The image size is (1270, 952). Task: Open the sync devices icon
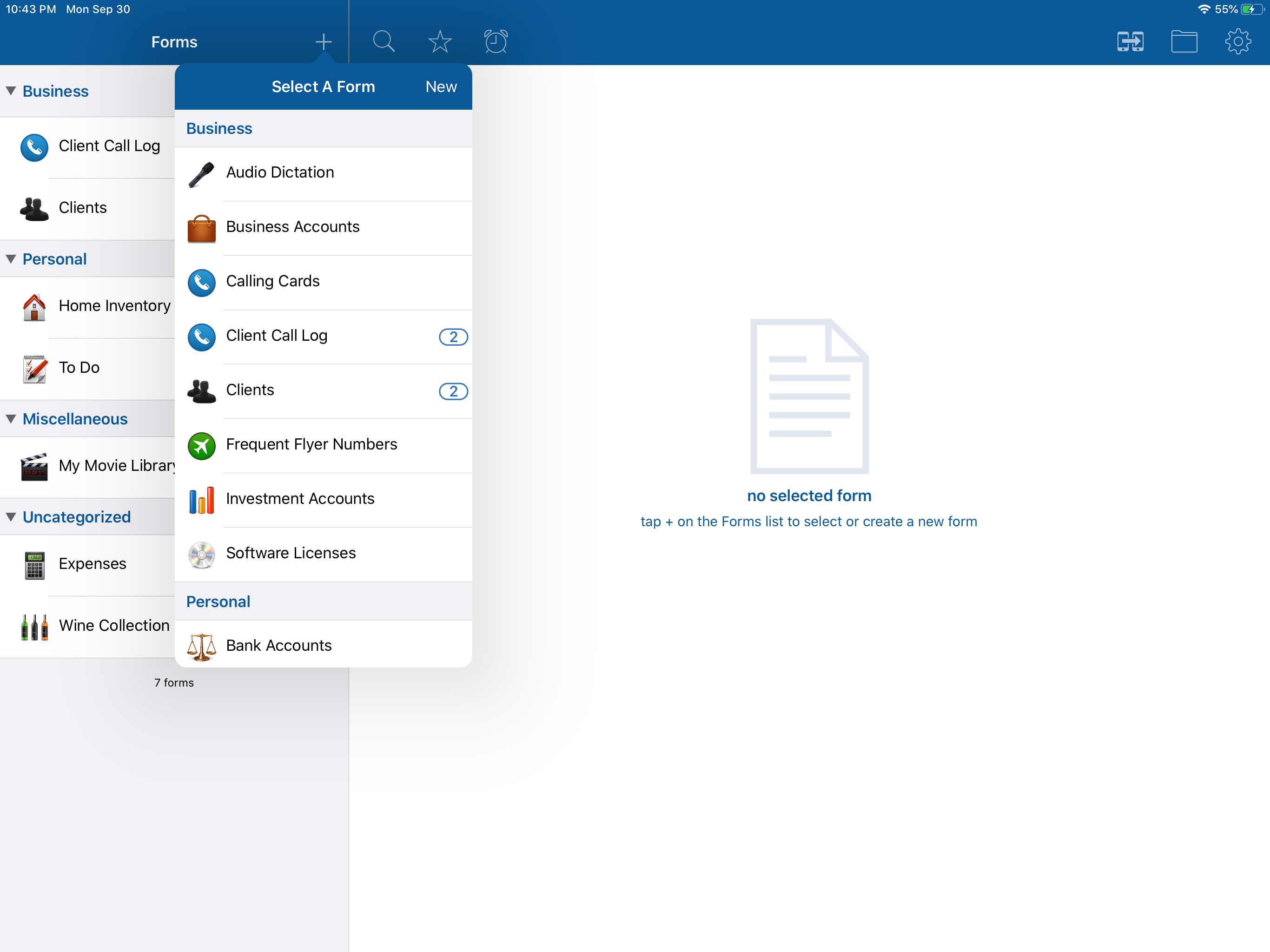tap(1130, 41)
